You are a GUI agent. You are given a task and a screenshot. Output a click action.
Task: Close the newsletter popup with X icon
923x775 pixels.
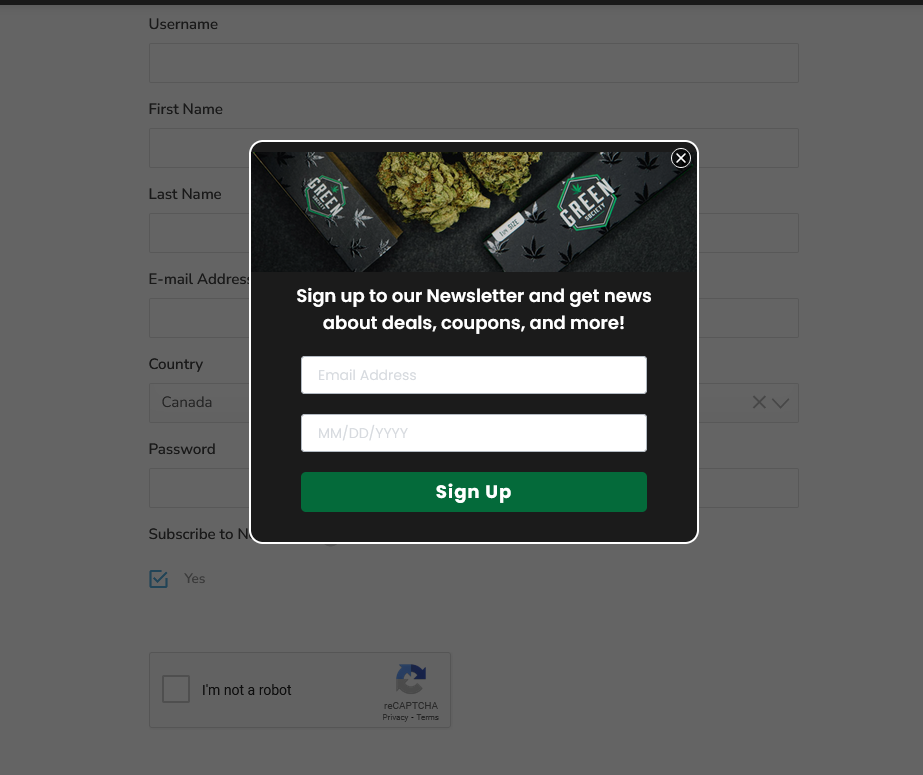[680, 158]
